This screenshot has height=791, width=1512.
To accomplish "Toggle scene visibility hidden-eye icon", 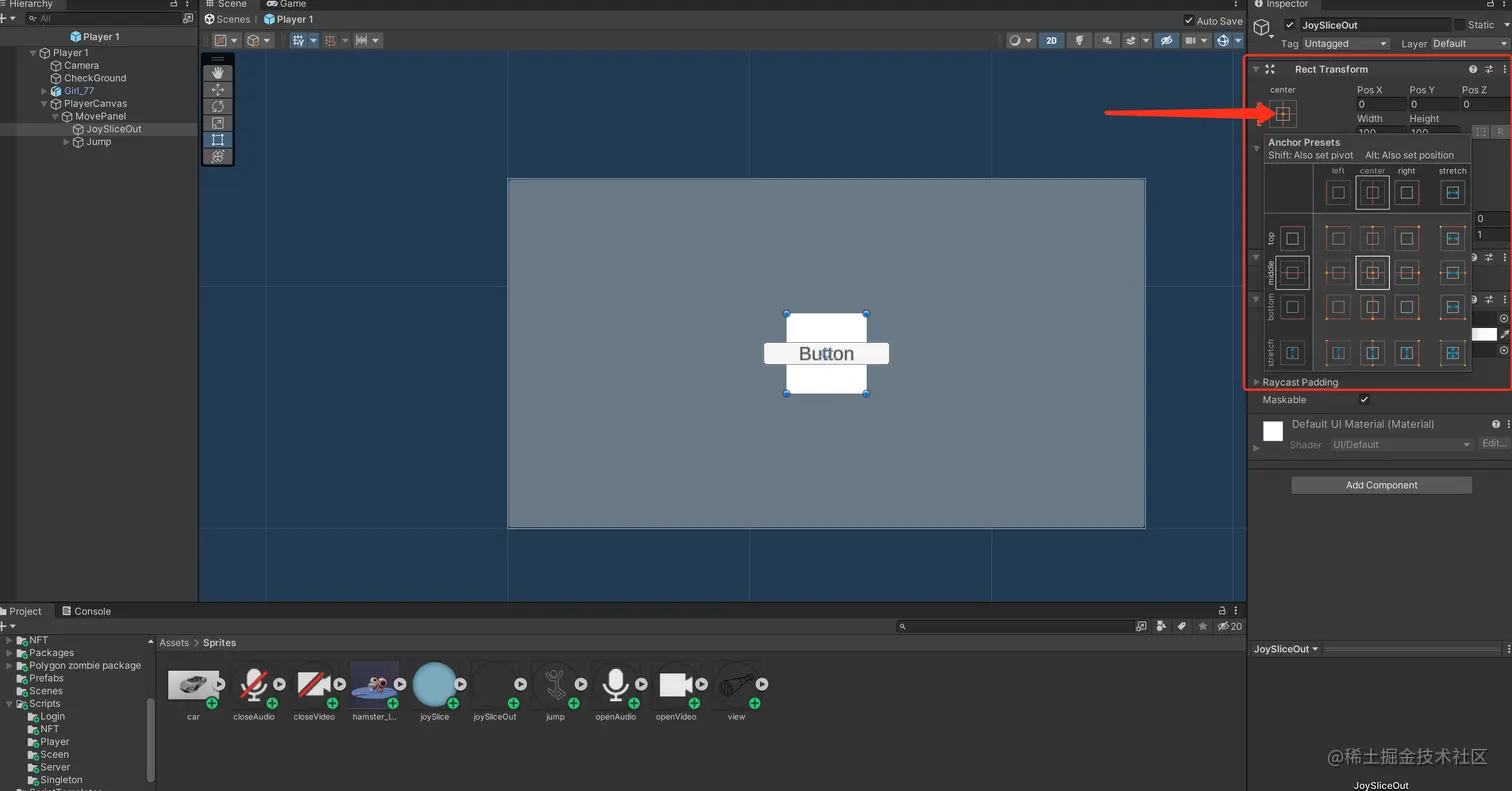I will (x=1165, y=41).
